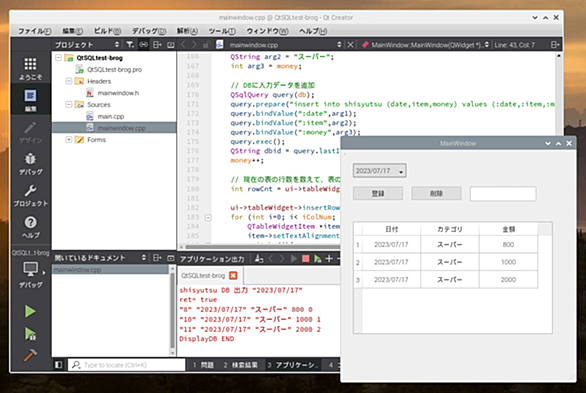Select QtSQLtest-brog.pro in project tree
Screen dimensions: 586x393
[x=114, y=69]
